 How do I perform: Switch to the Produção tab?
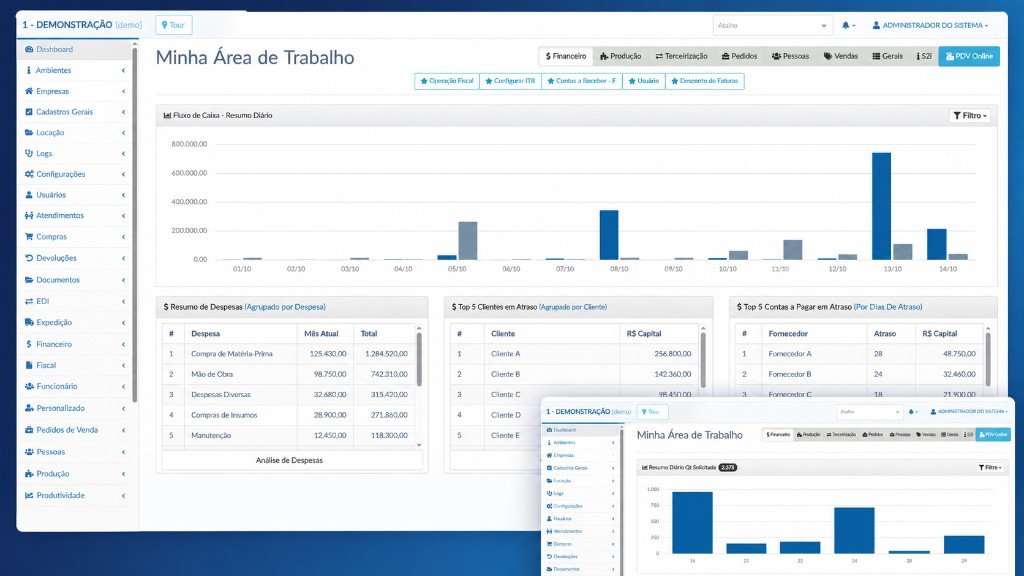coord(620,56)
